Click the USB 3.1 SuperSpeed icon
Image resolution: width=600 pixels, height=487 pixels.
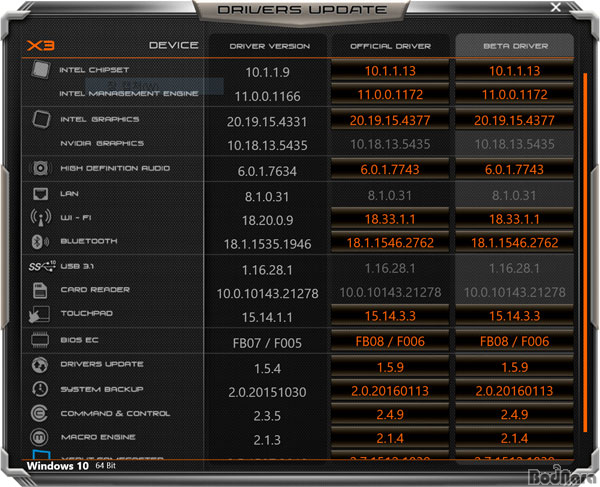click(42, 266)
